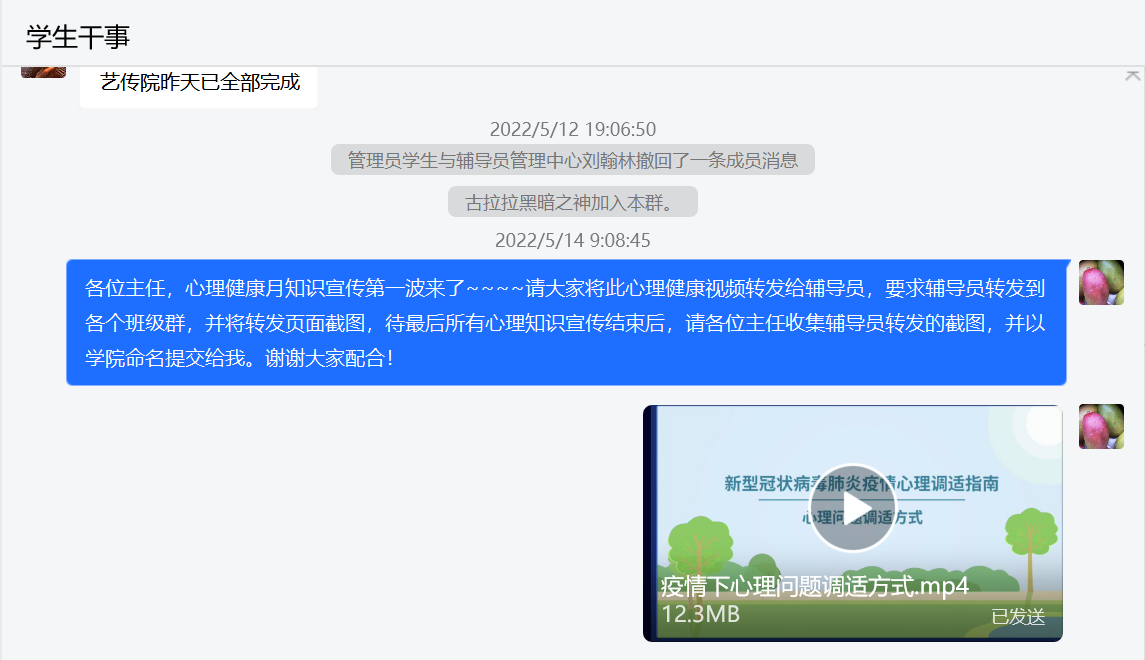Click the 撤回了一条成员消息 recall notice
The image size is (1145, 660).
click(572, 160)
